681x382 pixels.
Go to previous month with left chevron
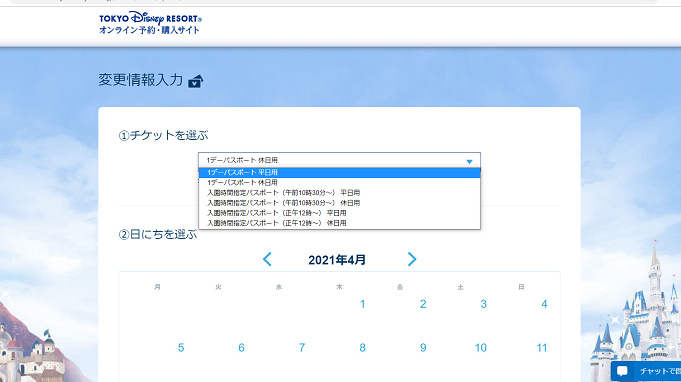pos(267,259)
